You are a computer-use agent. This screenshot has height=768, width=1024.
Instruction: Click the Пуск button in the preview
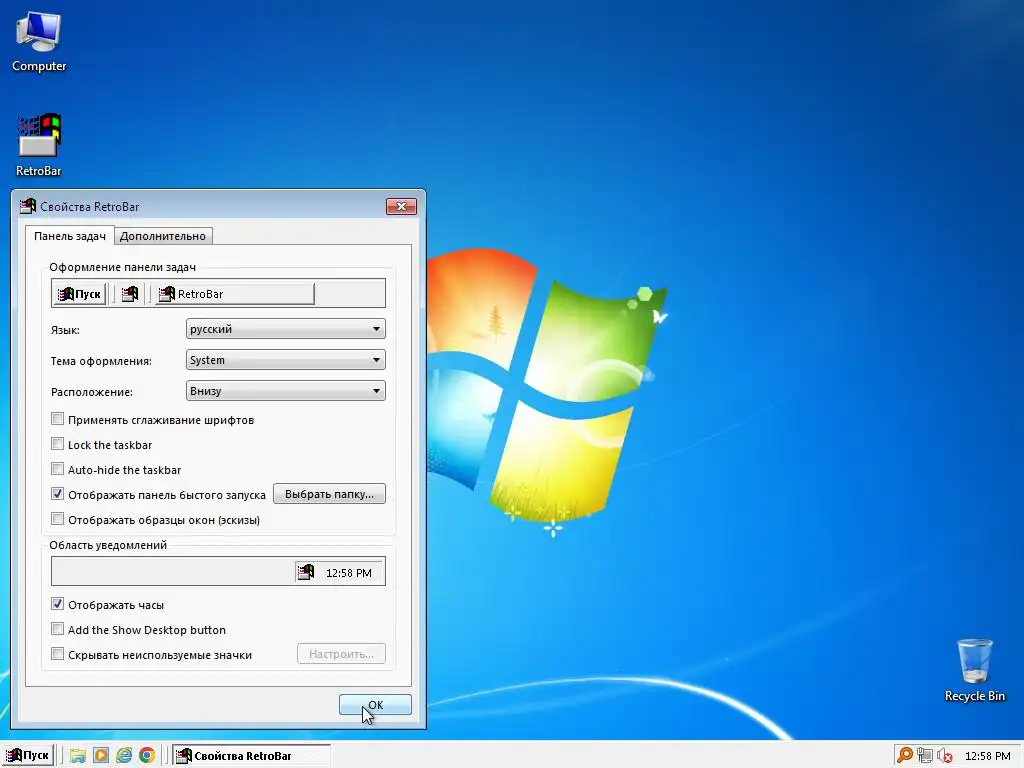tap(79, 294)
